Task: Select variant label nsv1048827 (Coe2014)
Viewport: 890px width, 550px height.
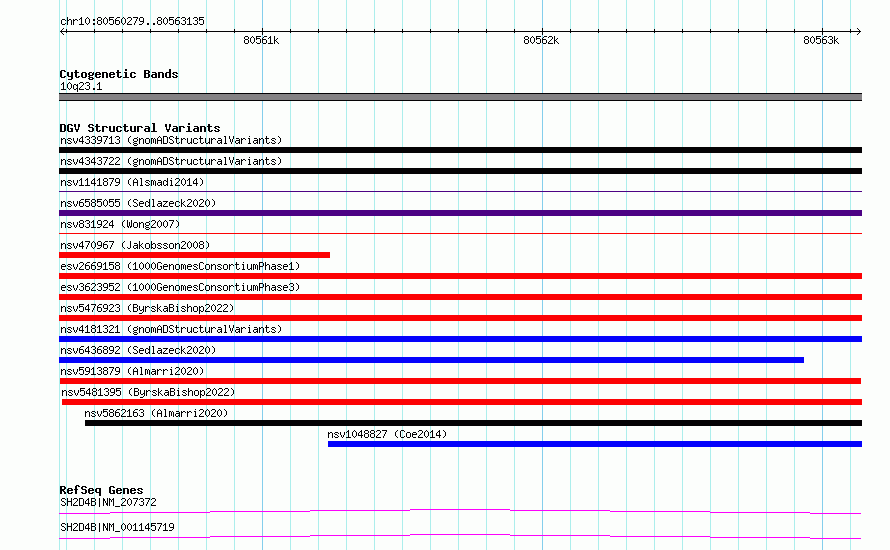Action: 387,434
